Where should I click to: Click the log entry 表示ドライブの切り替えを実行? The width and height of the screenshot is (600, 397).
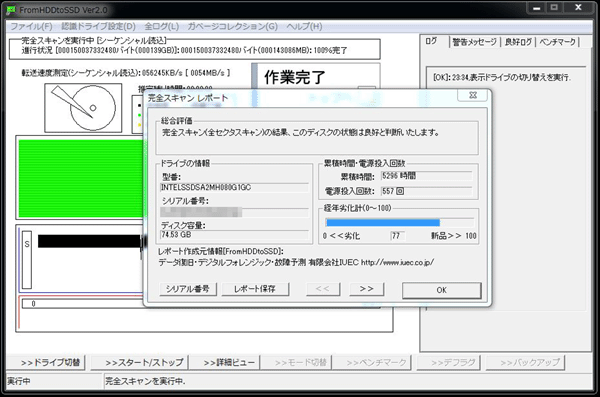[502, 77]
